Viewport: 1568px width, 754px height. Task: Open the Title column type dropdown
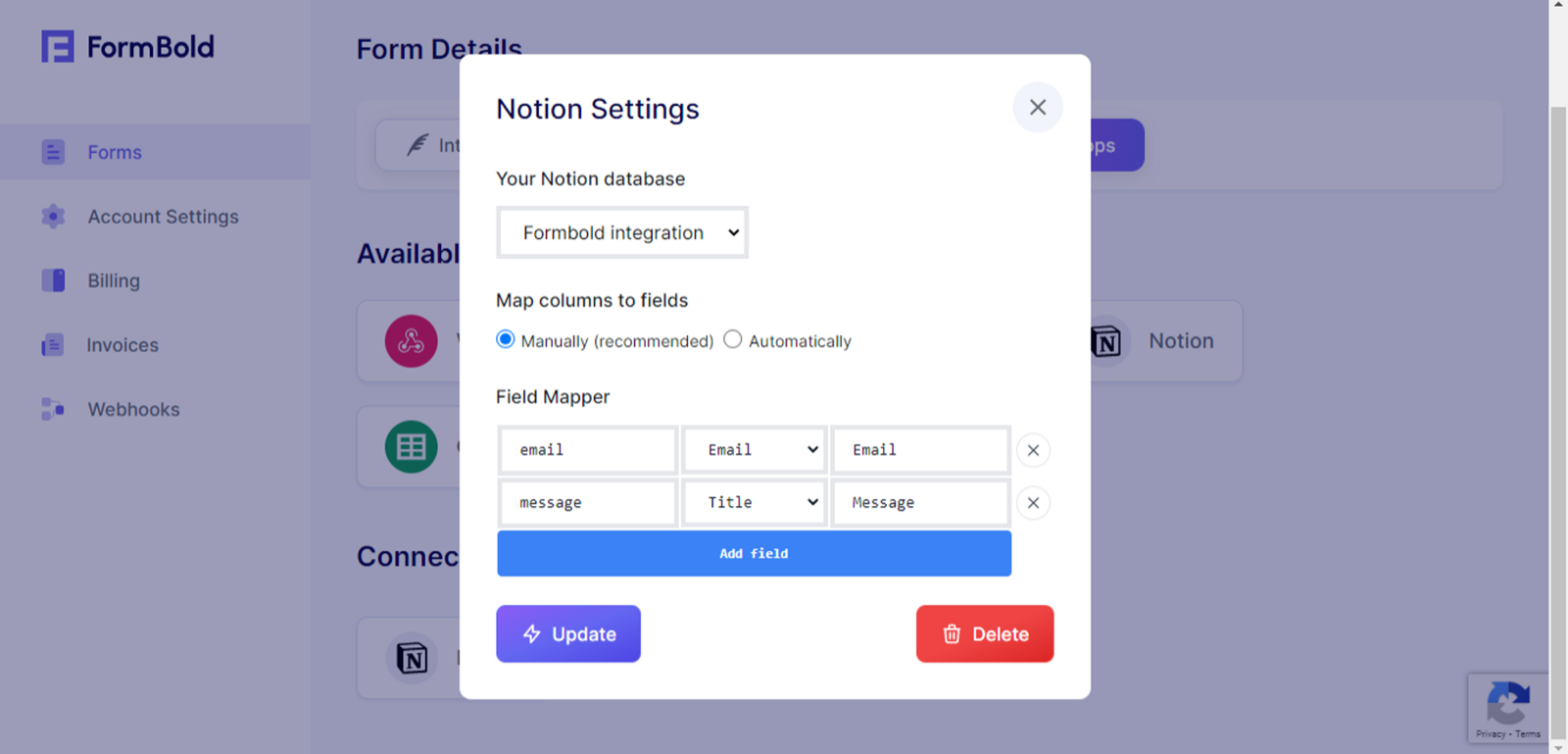(755, 502)
